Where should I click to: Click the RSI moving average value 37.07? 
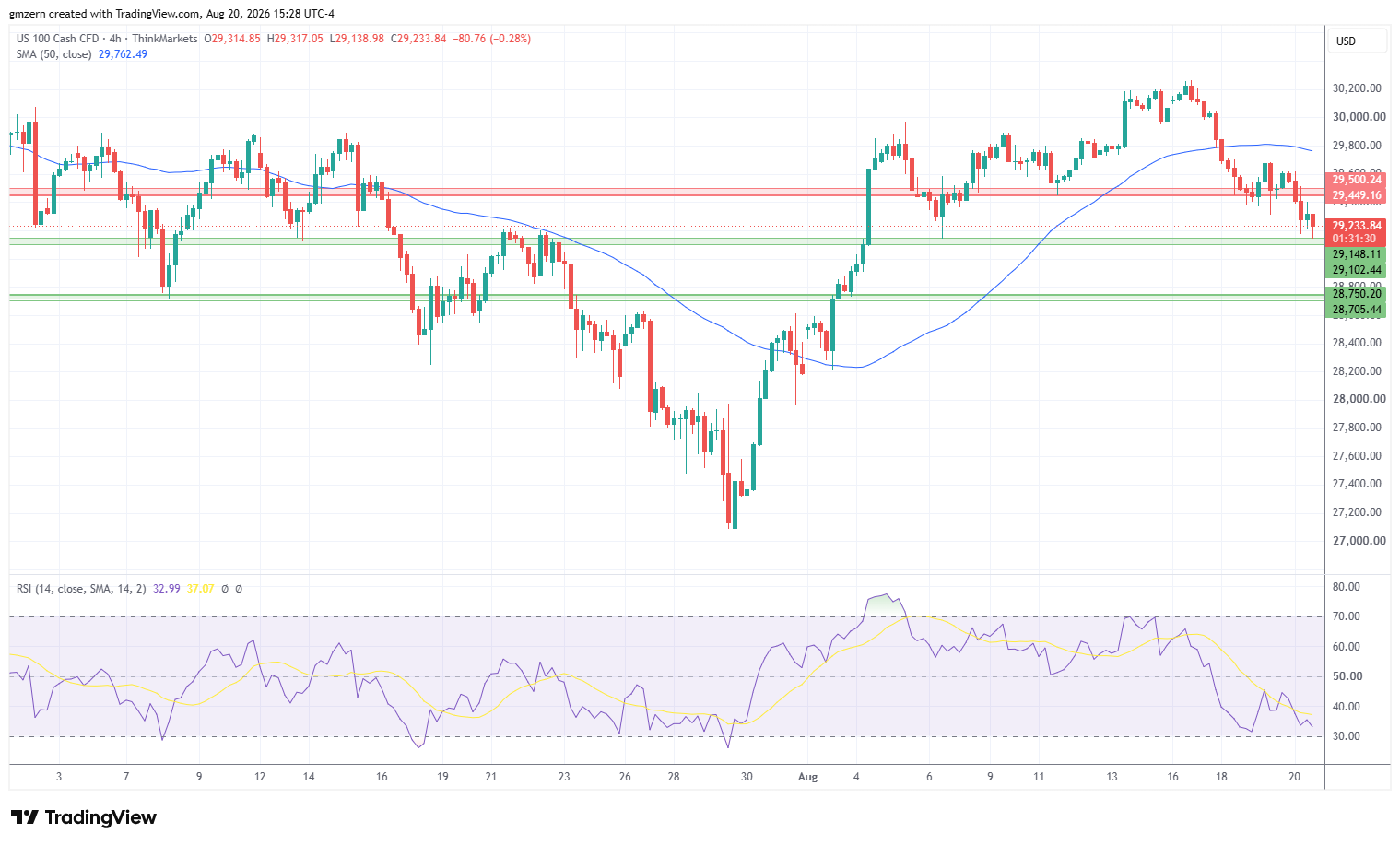200,589
